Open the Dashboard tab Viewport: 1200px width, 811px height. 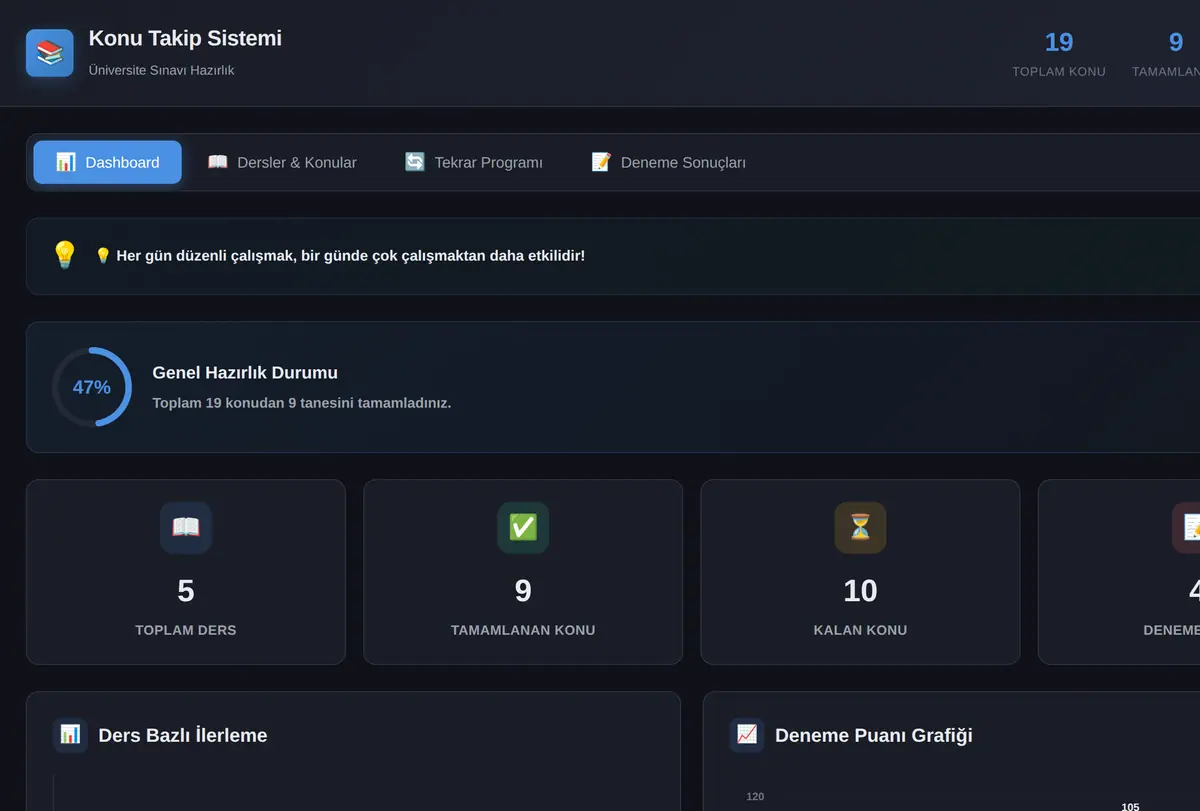coord(108,162)
